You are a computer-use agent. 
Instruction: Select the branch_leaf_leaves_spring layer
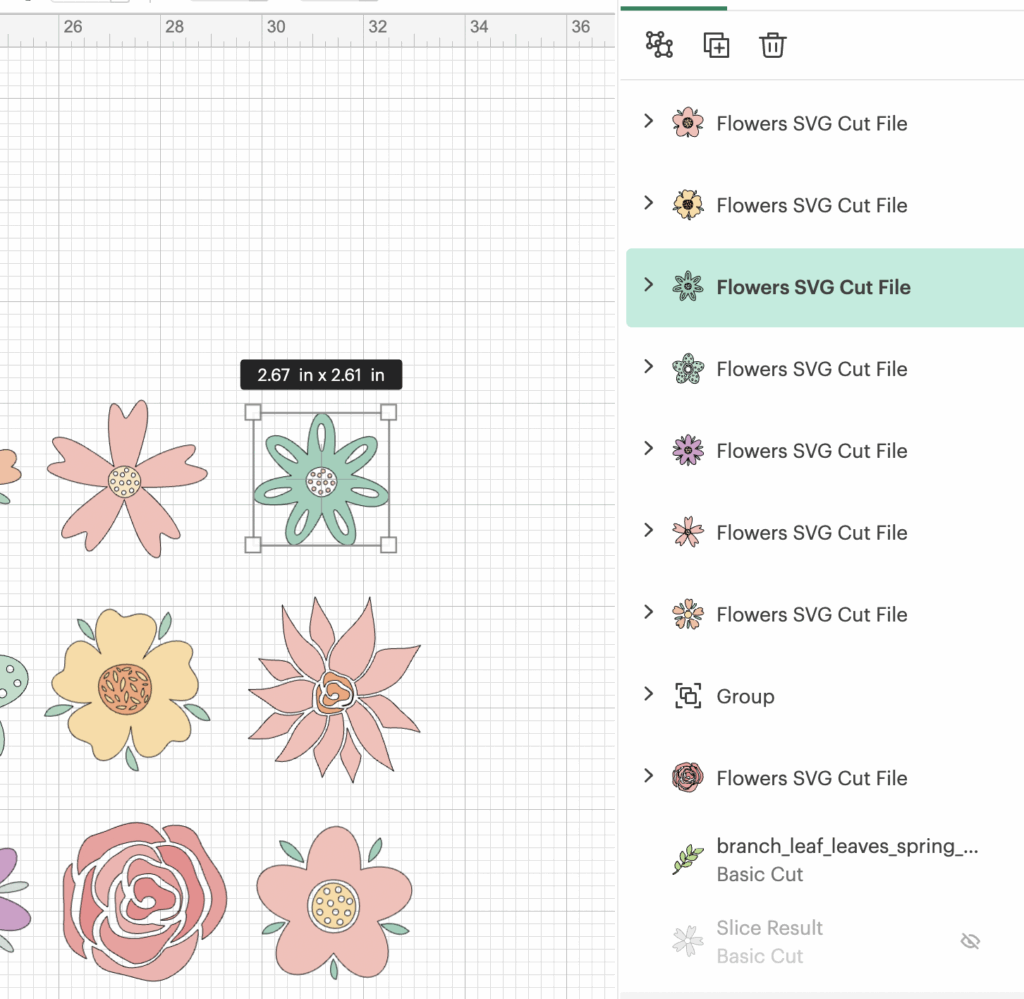click(x=846, y=847)
